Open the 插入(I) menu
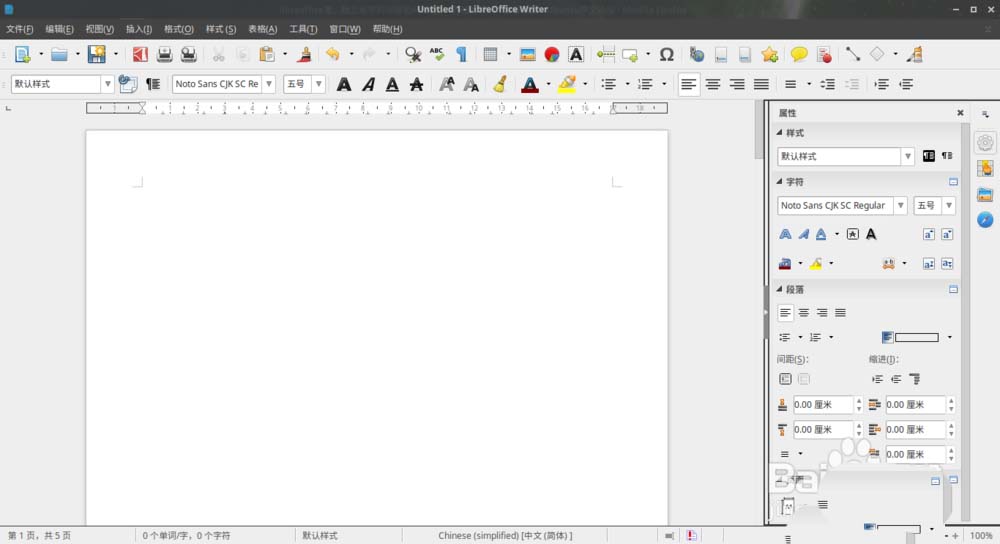This screenshot has width=1000, height=544. [x=139, y=29]
